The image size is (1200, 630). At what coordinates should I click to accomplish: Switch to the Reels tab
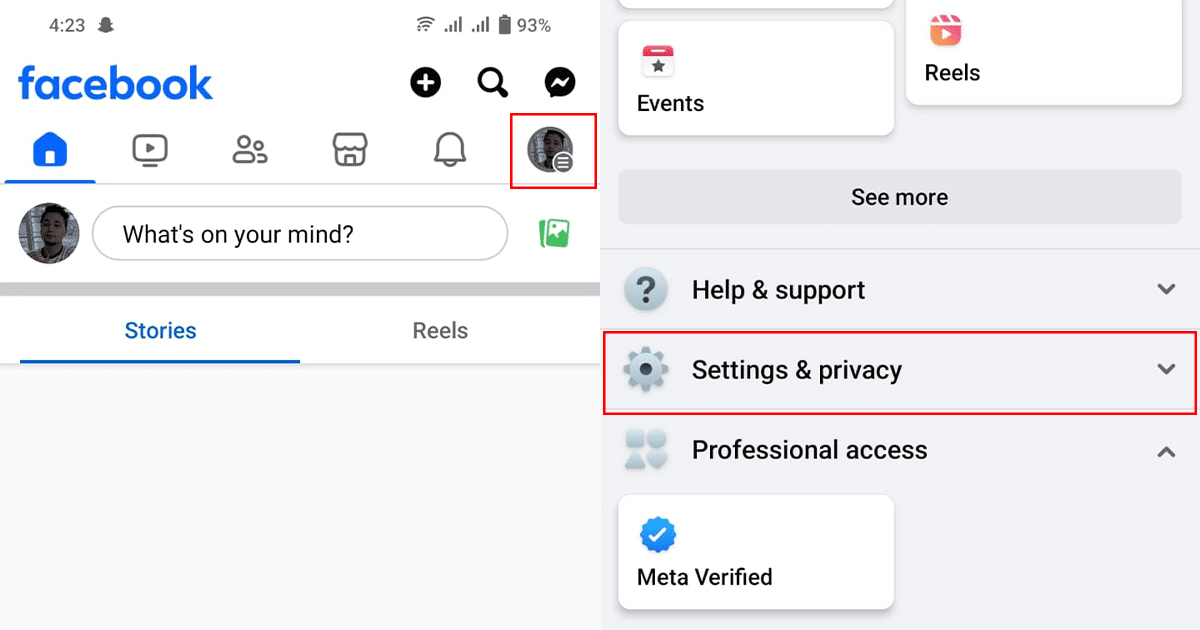pyautogui.click(x=440, y=331)
